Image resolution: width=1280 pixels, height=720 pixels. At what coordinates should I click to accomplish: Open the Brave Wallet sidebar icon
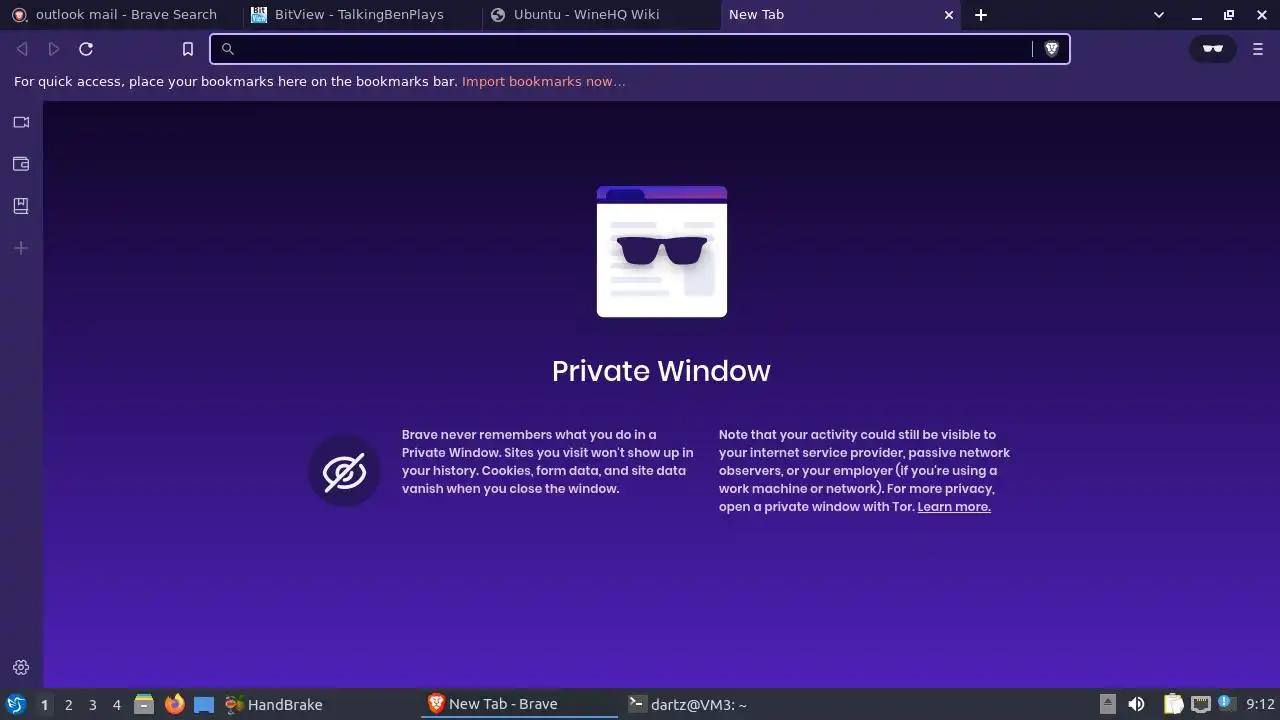21,164
